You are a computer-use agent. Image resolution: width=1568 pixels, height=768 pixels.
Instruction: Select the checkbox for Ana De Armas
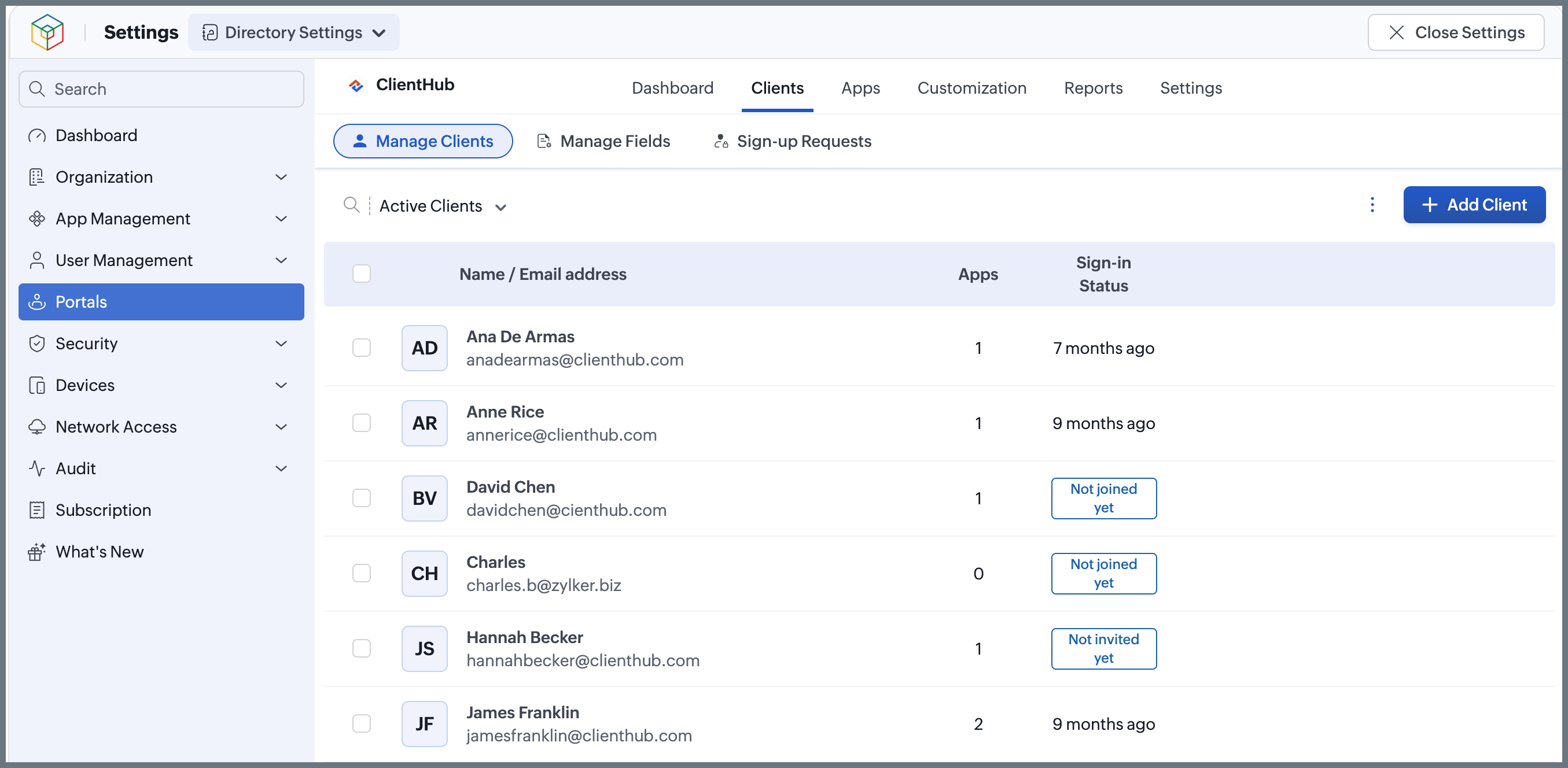click(362, 348)
